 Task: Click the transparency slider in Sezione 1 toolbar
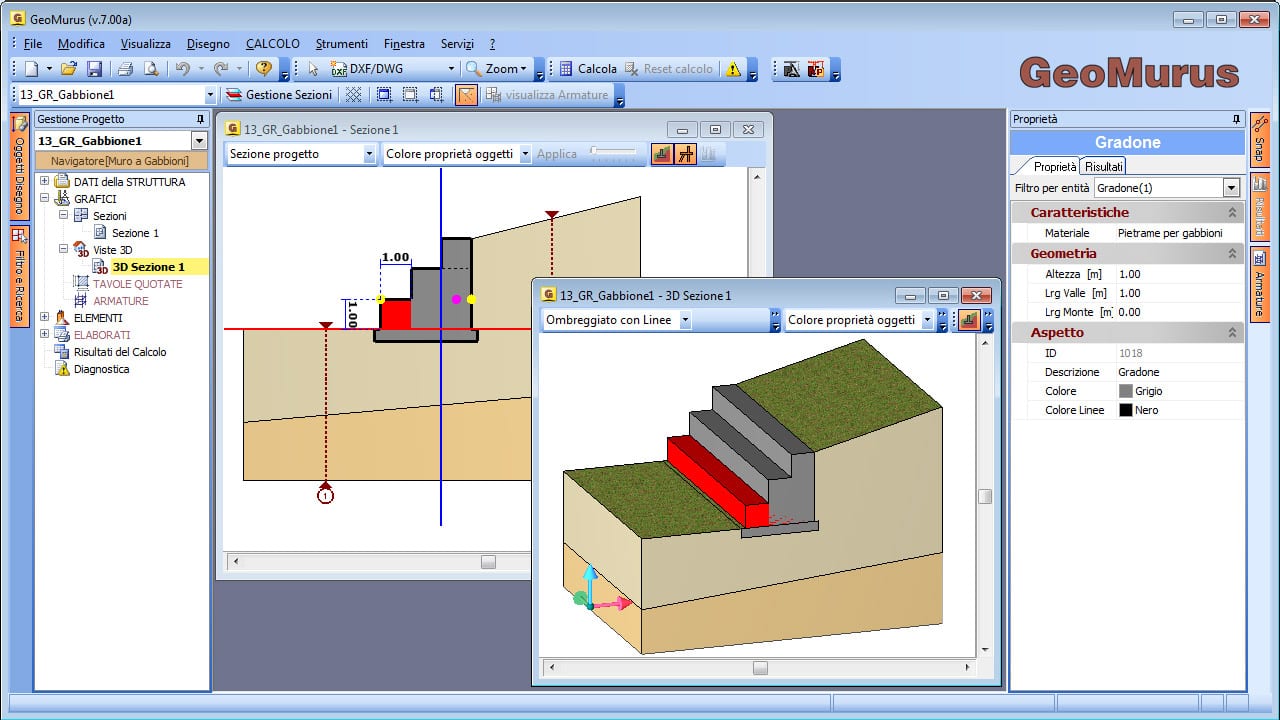click(613, 153)
